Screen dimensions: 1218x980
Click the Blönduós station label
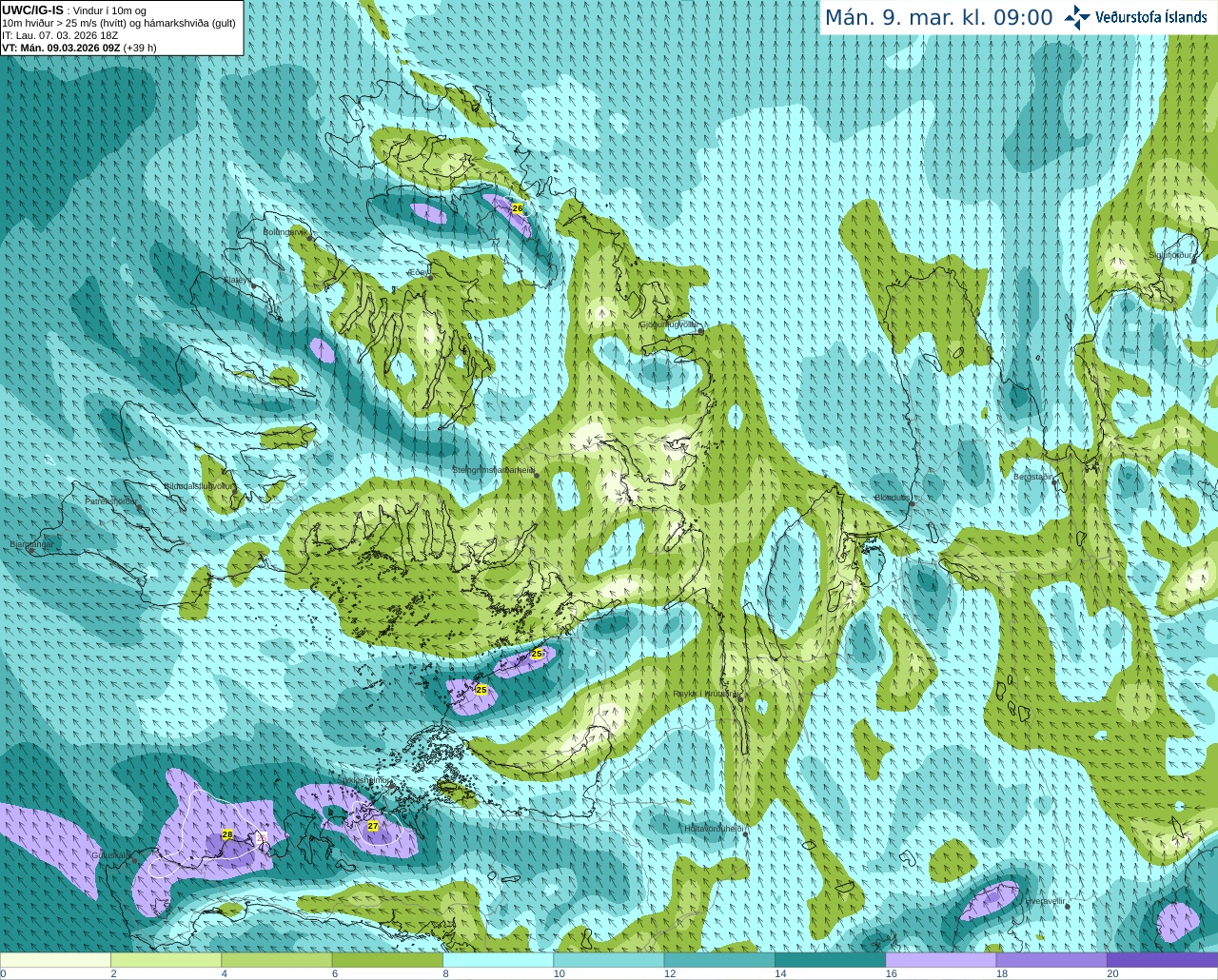tap(893, 498)
